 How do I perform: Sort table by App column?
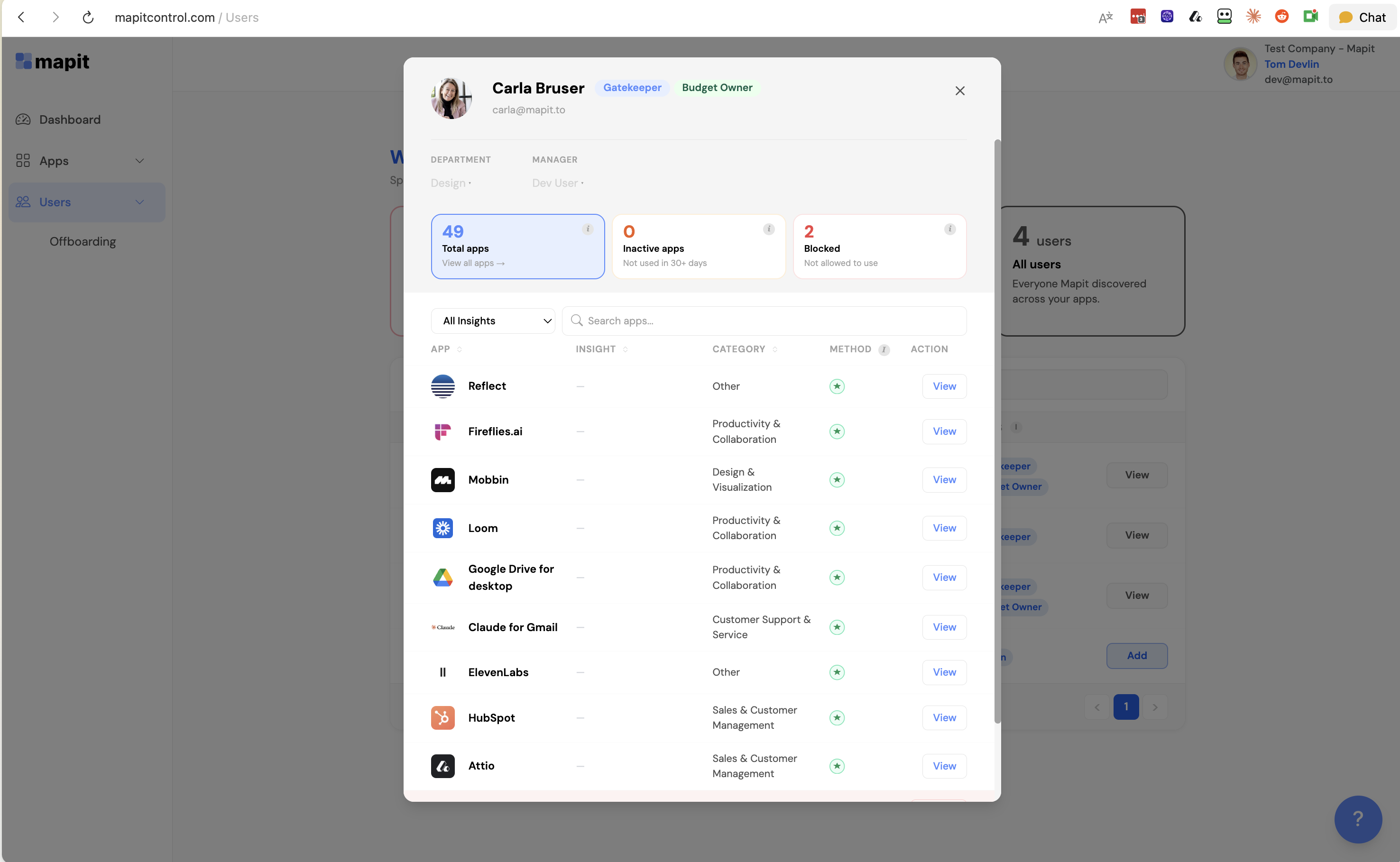[x=459, y=349]
